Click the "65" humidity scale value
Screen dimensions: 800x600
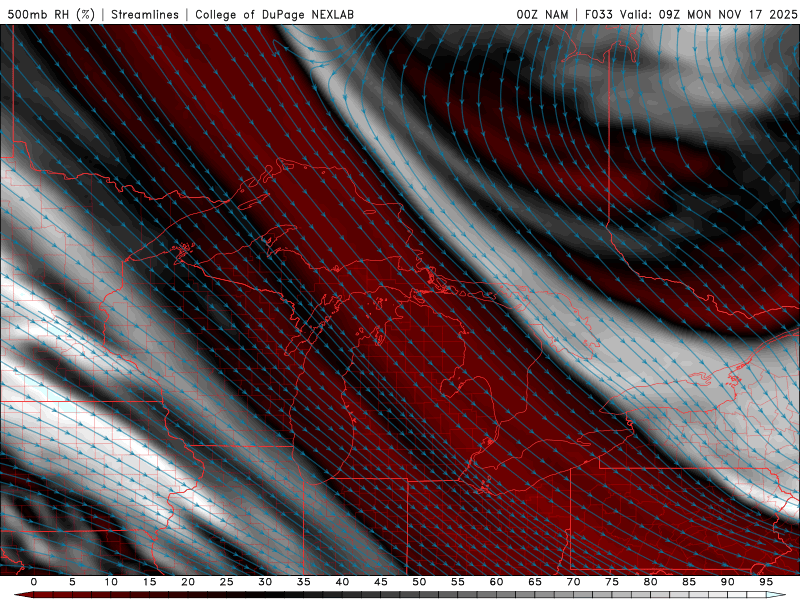535,582
